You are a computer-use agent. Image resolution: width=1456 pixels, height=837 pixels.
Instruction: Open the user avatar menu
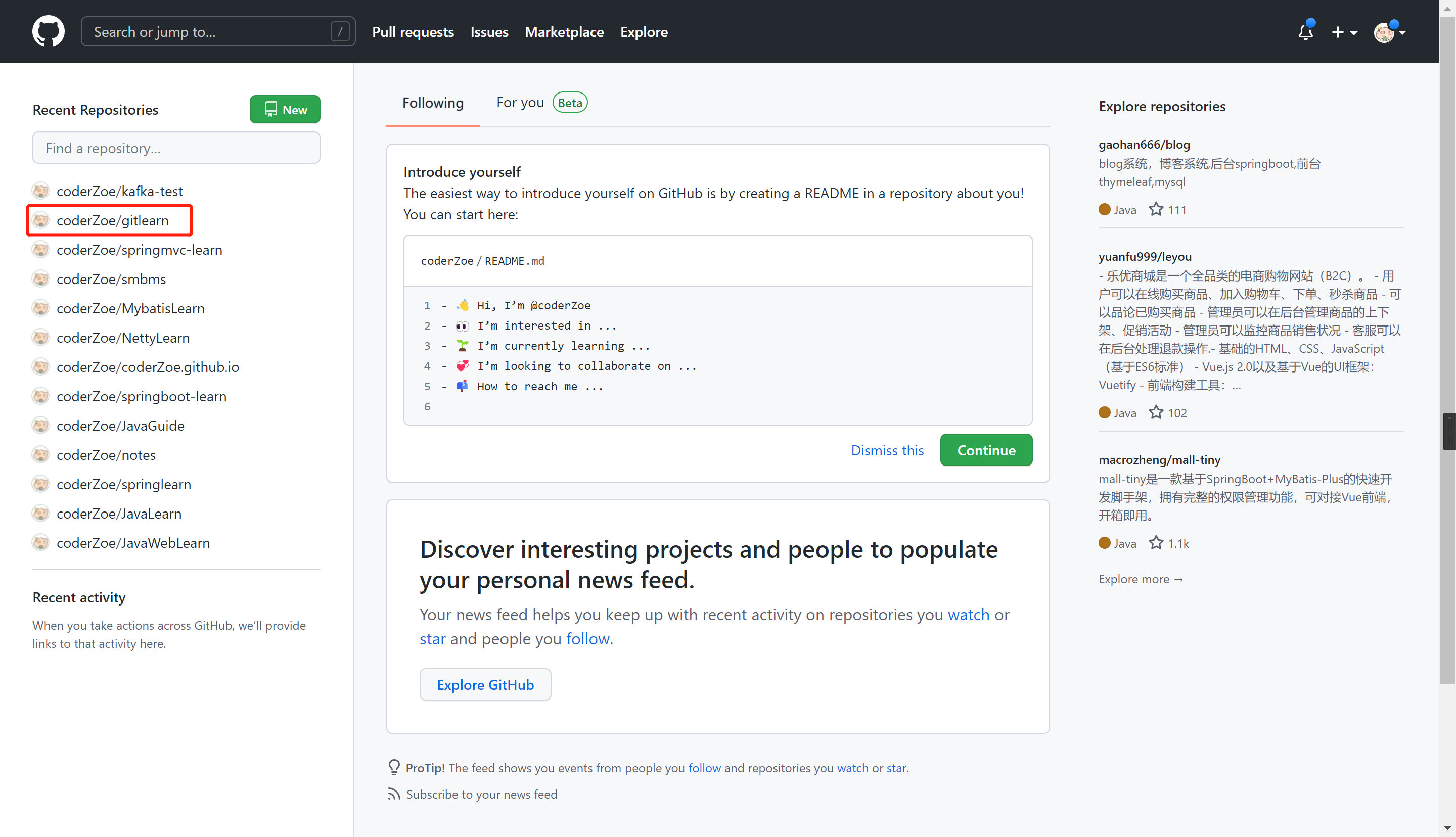(x=1389, y=32)
